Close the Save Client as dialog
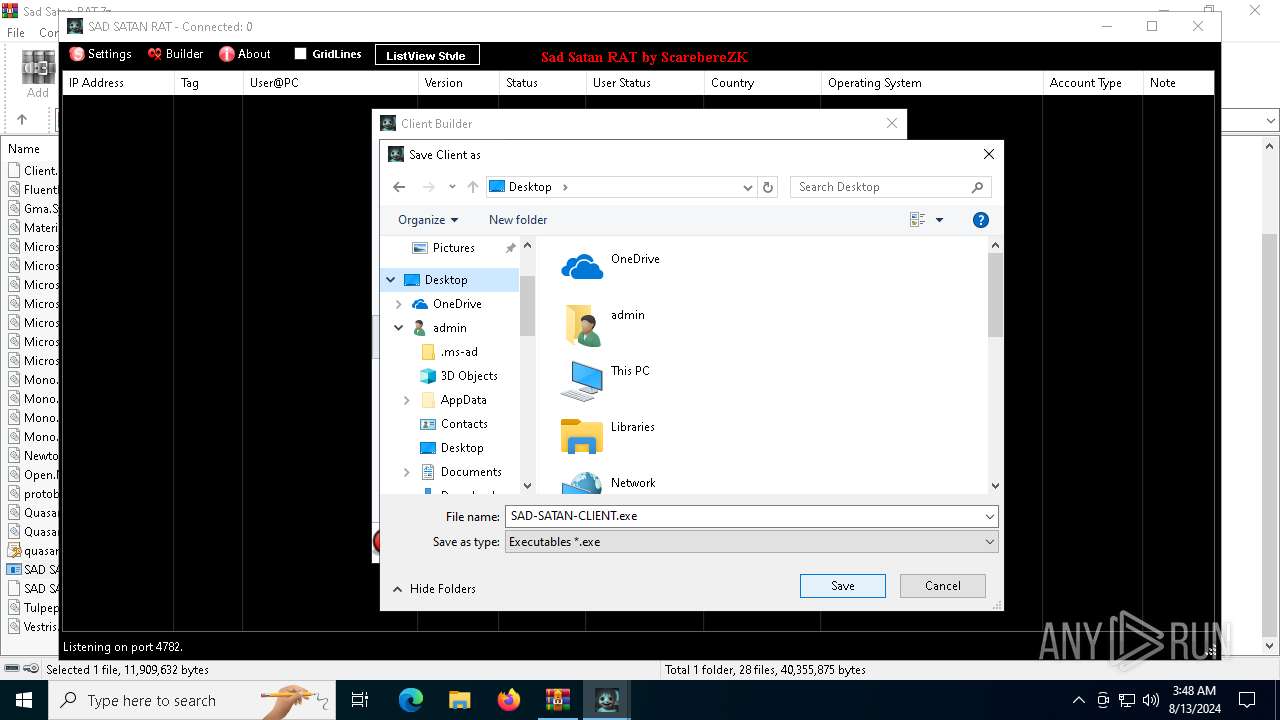The width and height of the screenshot is (1280, 720). pos(989,154)
